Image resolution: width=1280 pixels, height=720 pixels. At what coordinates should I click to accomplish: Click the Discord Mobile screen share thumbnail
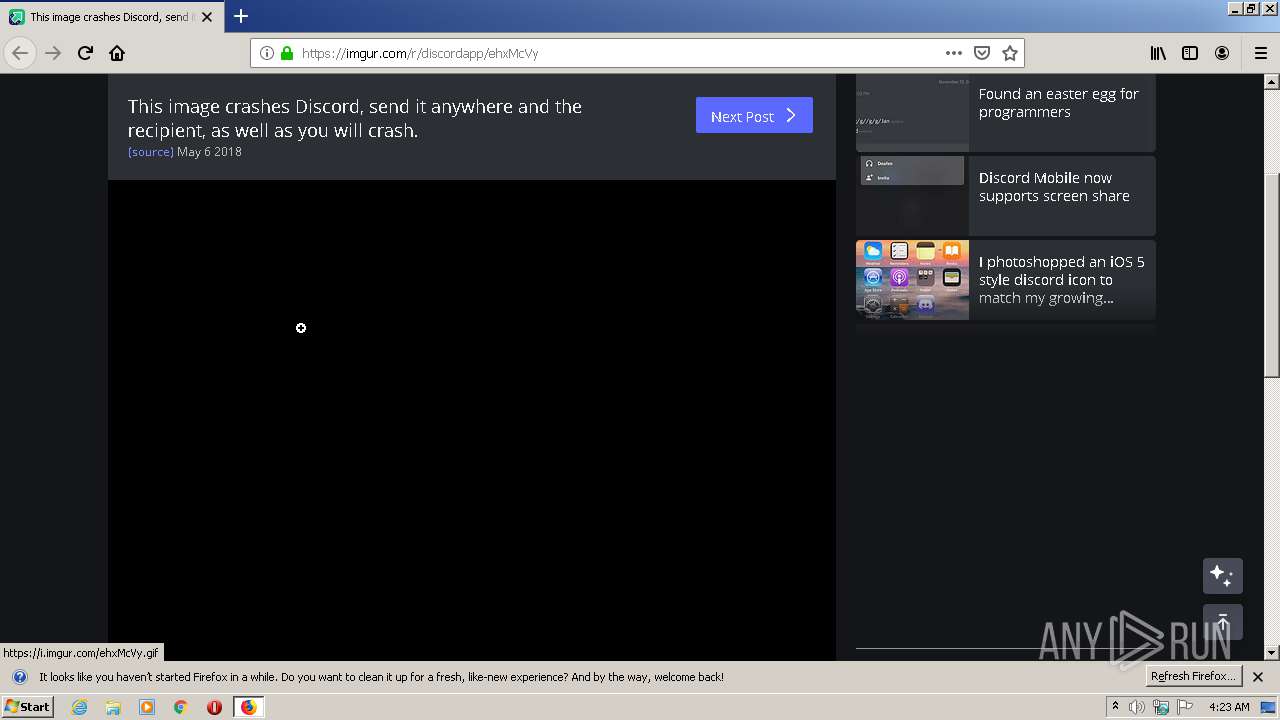pos(912,195)
